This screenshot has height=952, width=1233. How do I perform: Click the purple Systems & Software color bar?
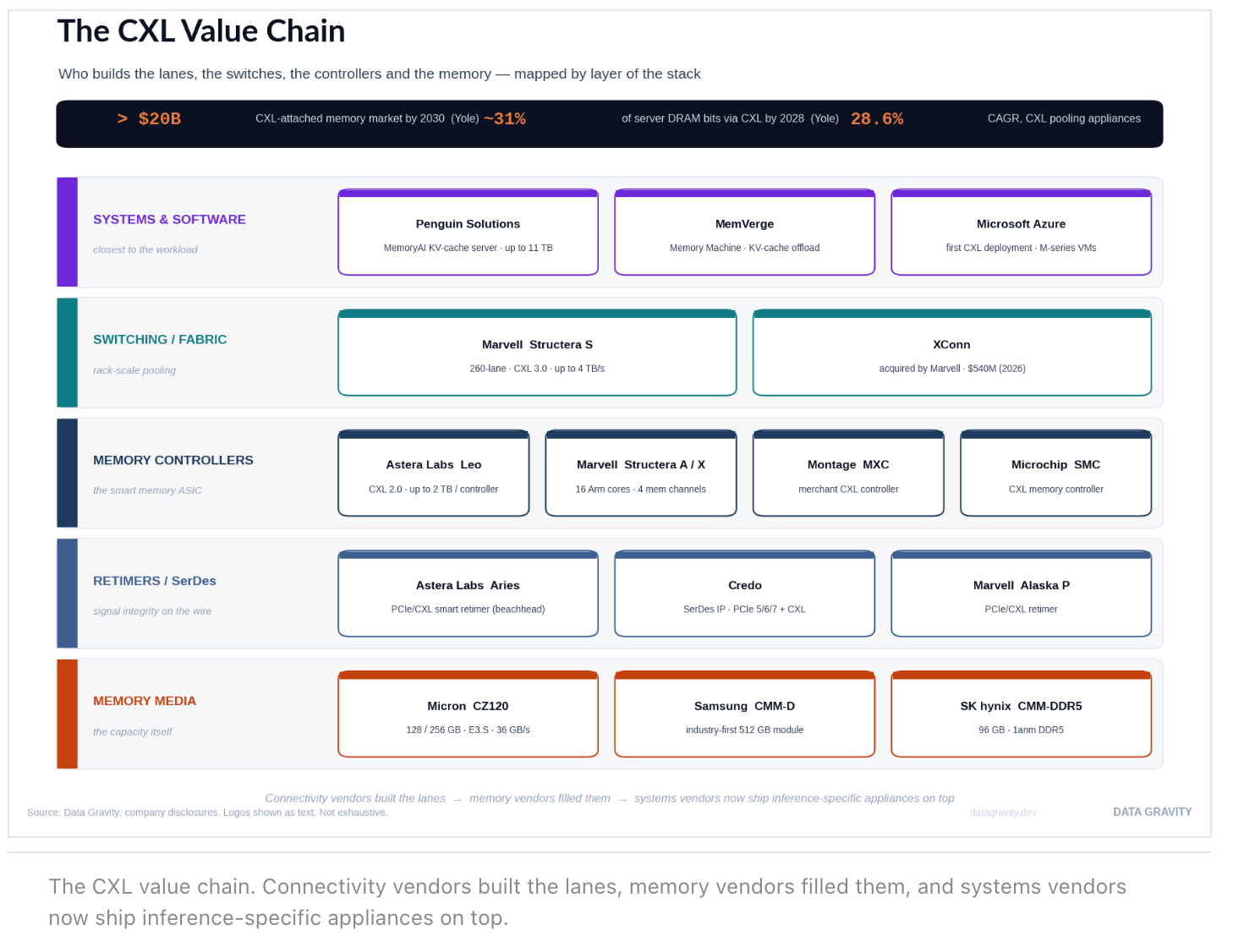coord(67,232)
